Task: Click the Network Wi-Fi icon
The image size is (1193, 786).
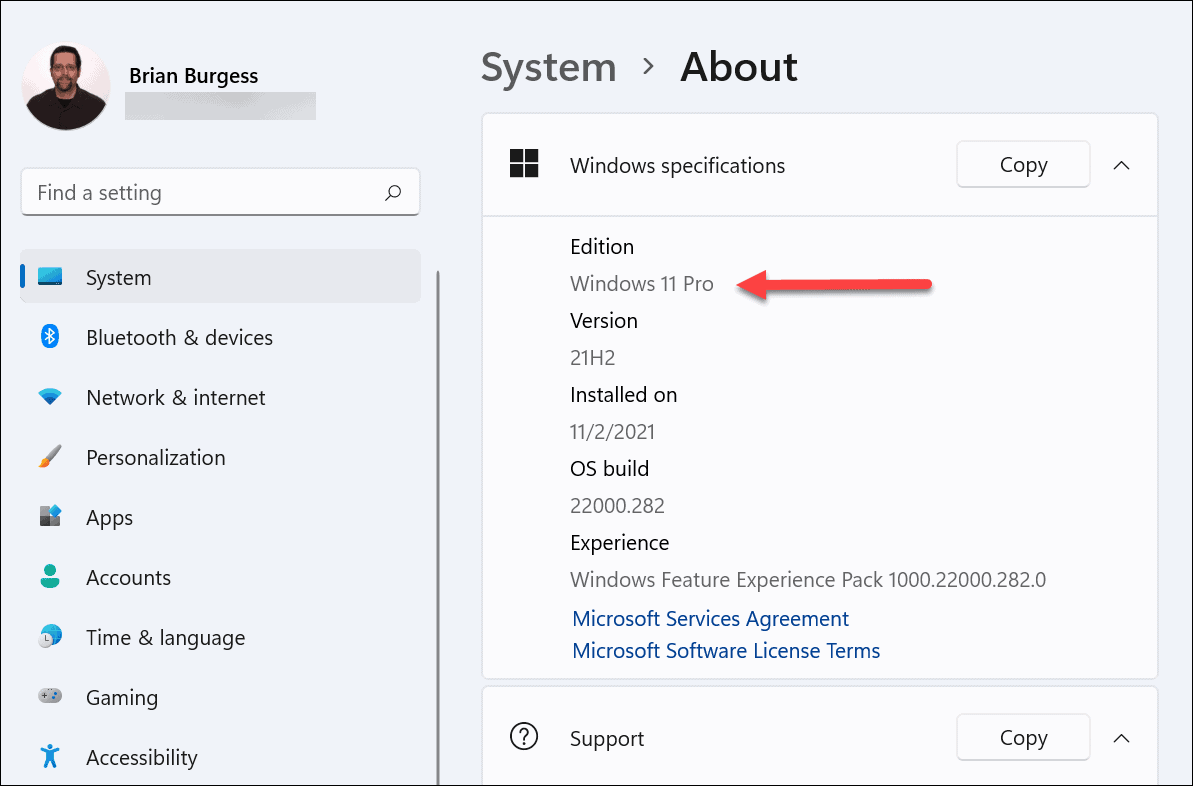Action: point(51,397)
